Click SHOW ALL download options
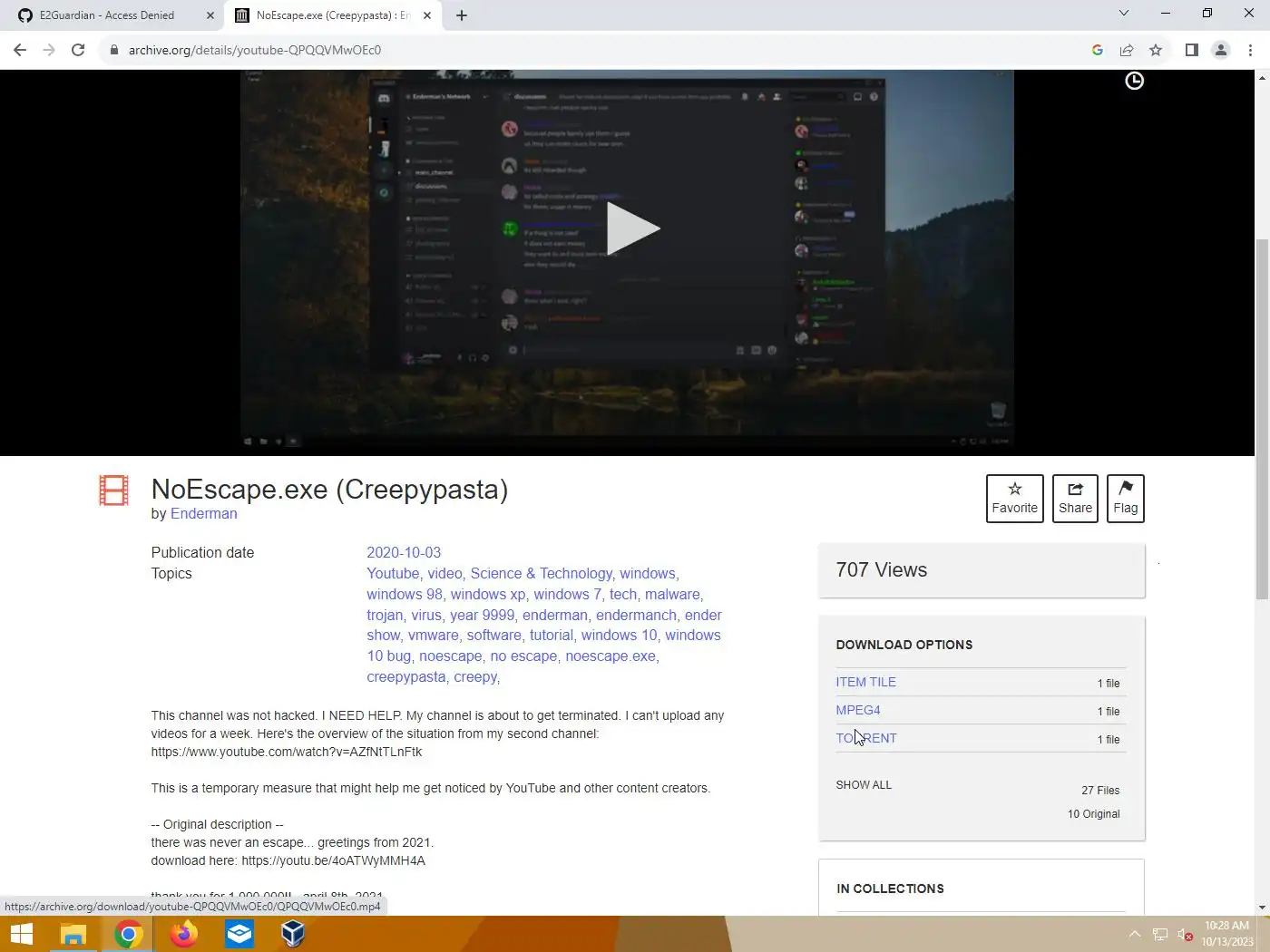 [864, 784]
